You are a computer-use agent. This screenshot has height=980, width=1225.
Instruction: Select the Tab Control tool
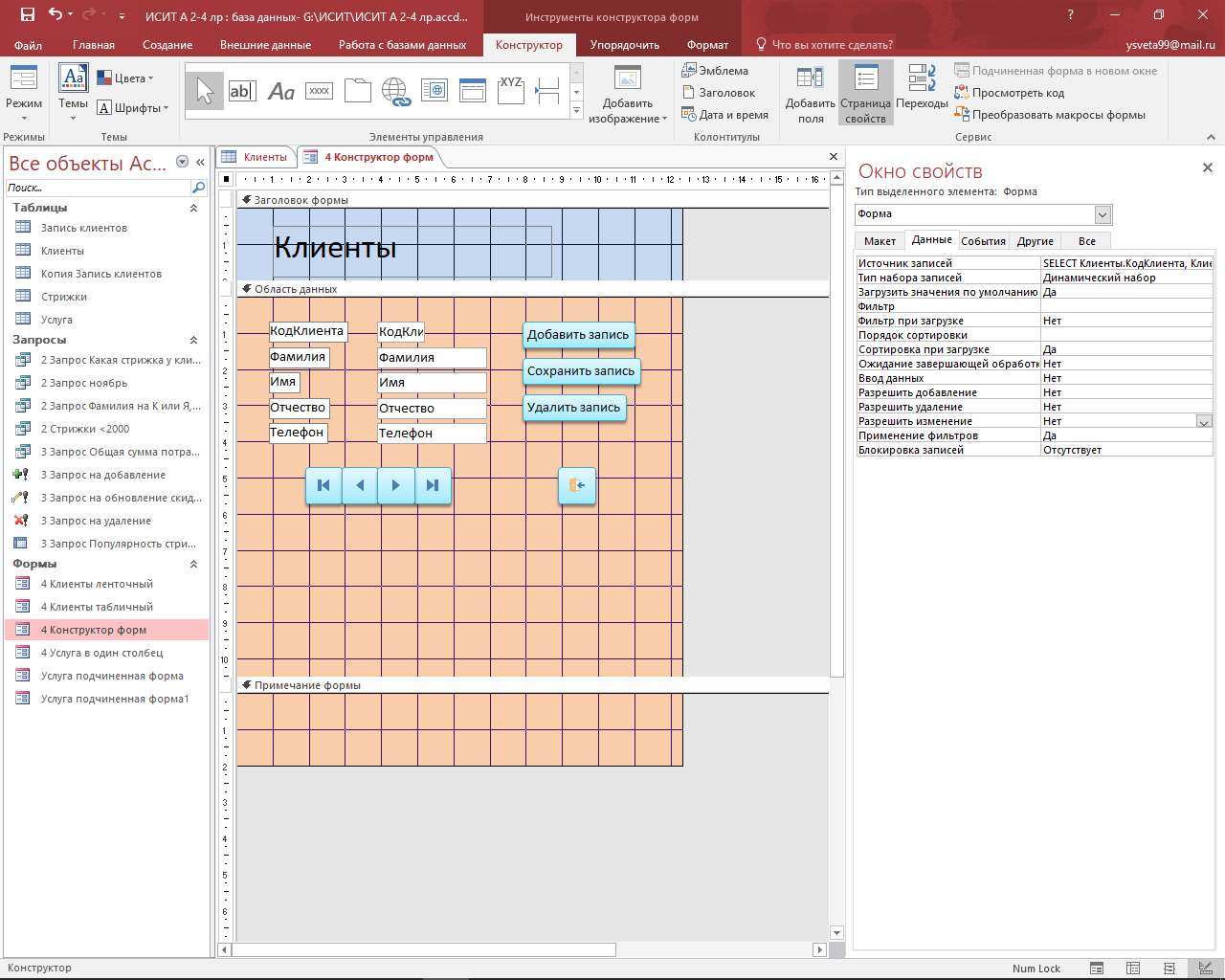tap(357, 91)
